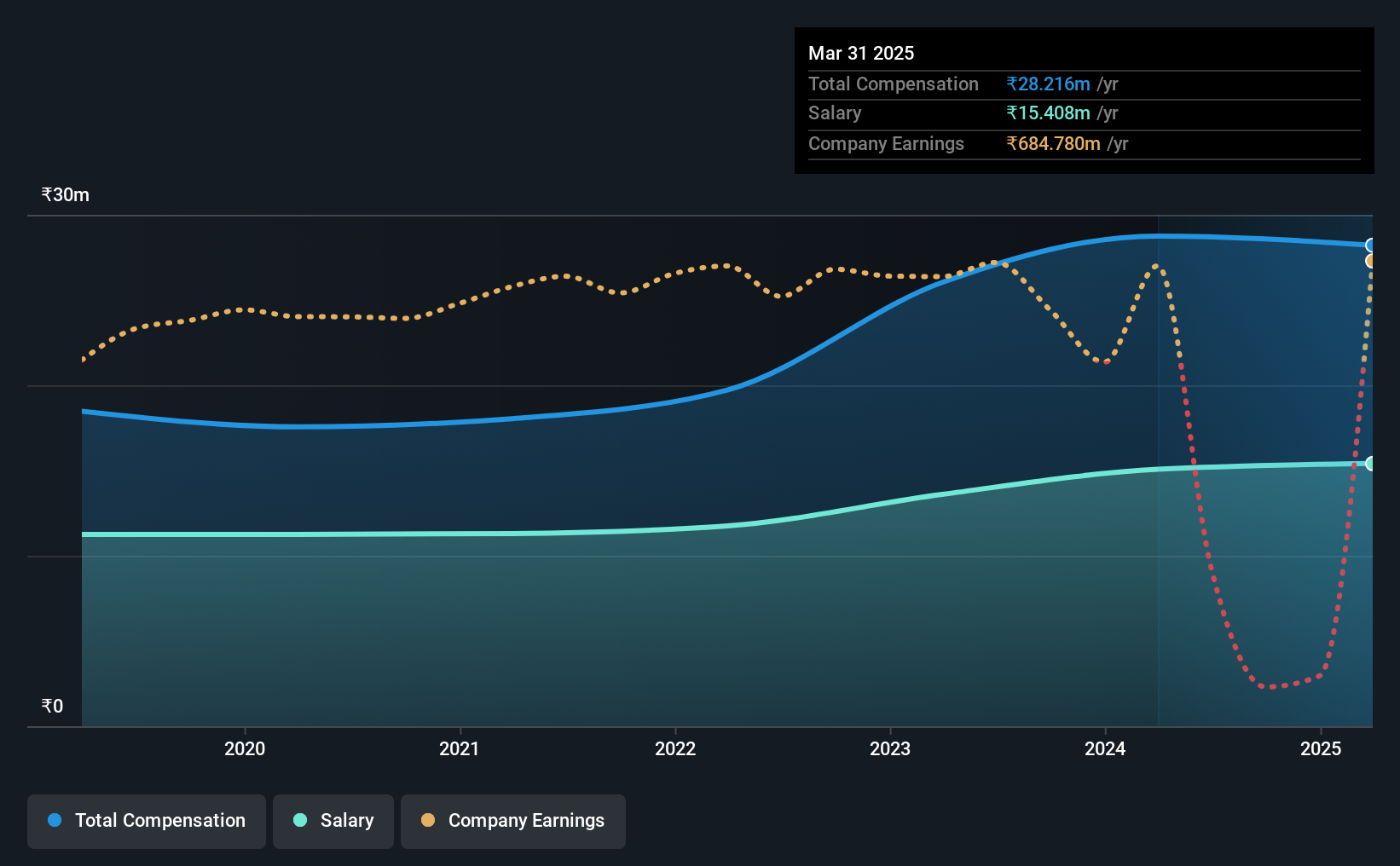Select the 2025 x-axis label
Viewport: 1400px width, 866px height.
pos(1321,748)
